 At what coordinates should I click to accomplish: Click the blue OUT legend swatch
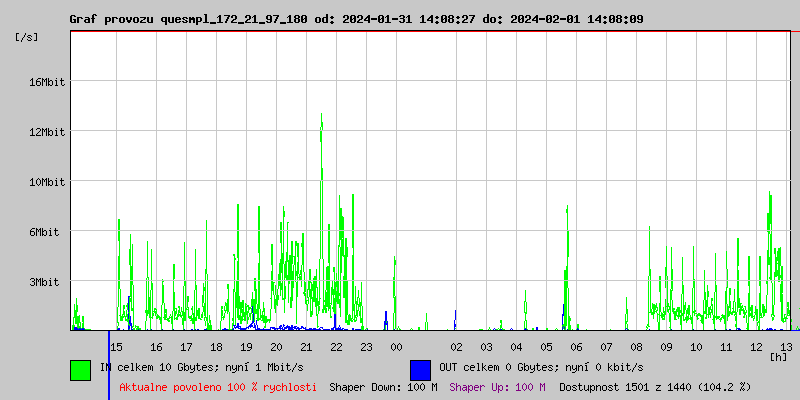tap(420, 369)
